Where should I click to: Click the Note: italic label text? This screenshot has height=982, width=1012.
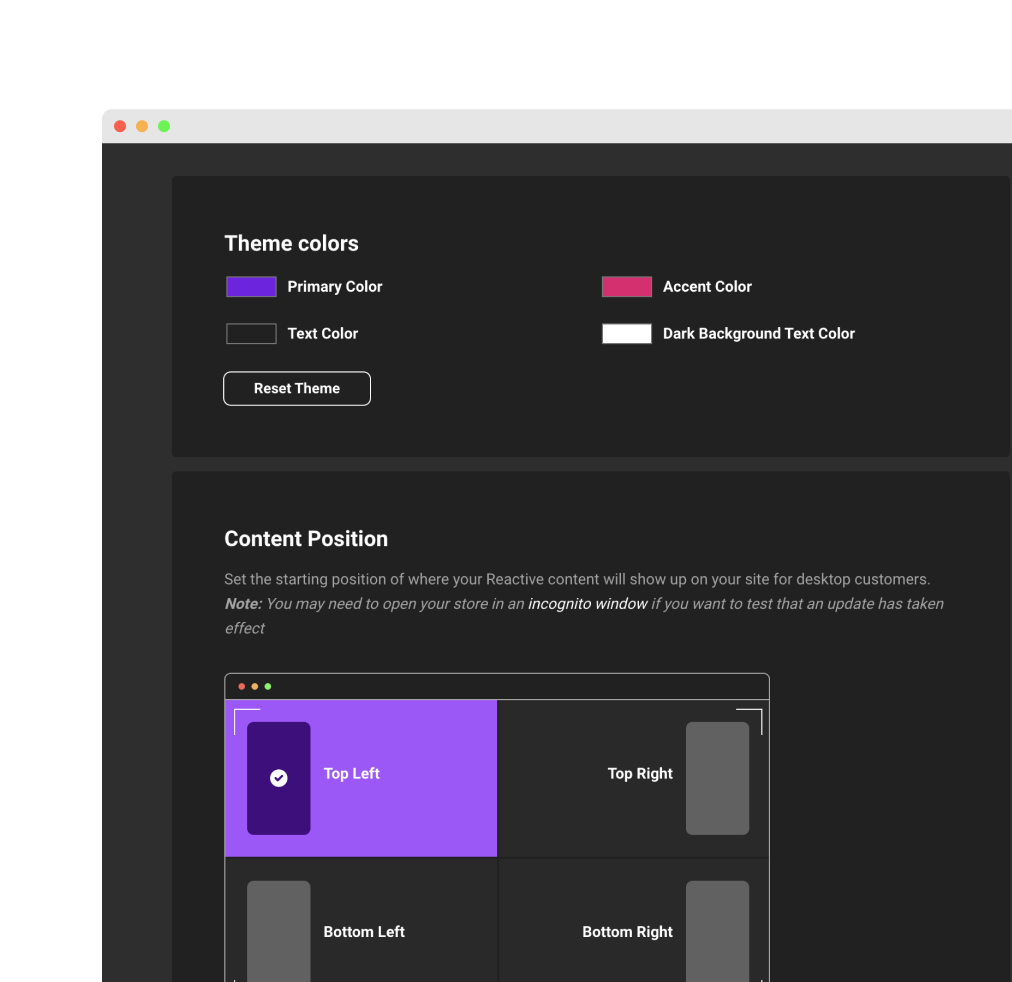click(243, 604)
